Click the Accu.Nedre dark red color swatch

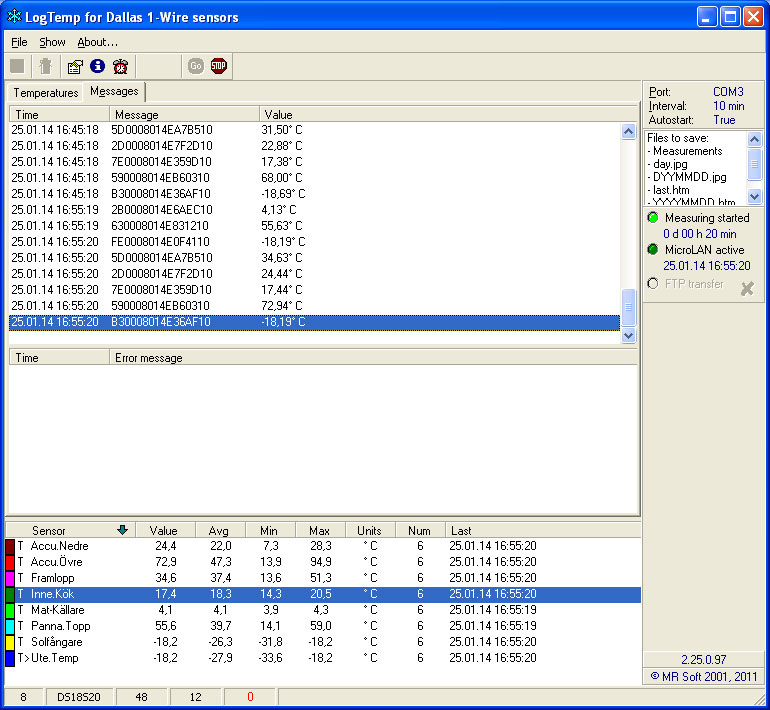click(x=10, y=546)
